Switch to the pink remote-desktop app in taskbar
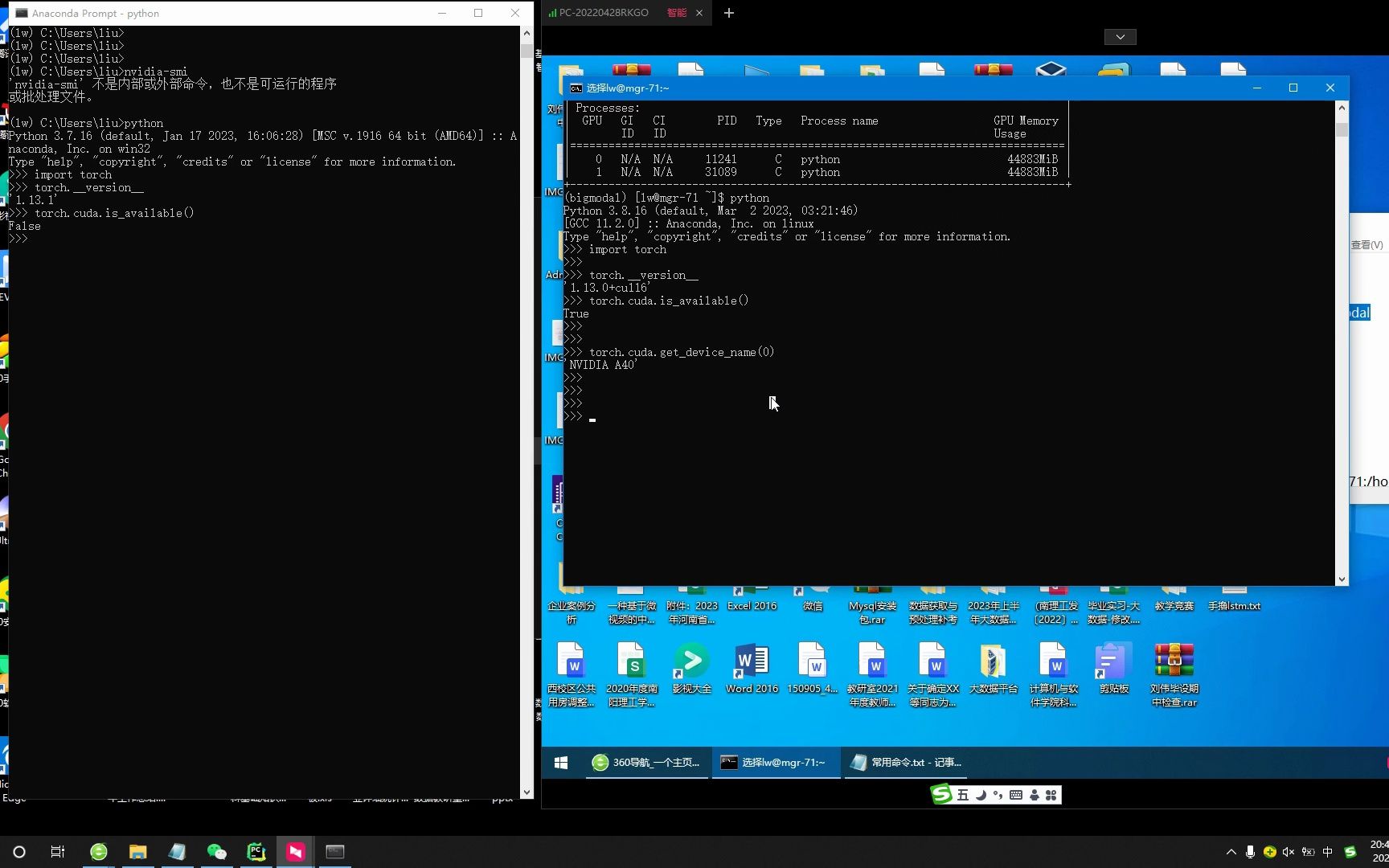 (x=296, y=852)
